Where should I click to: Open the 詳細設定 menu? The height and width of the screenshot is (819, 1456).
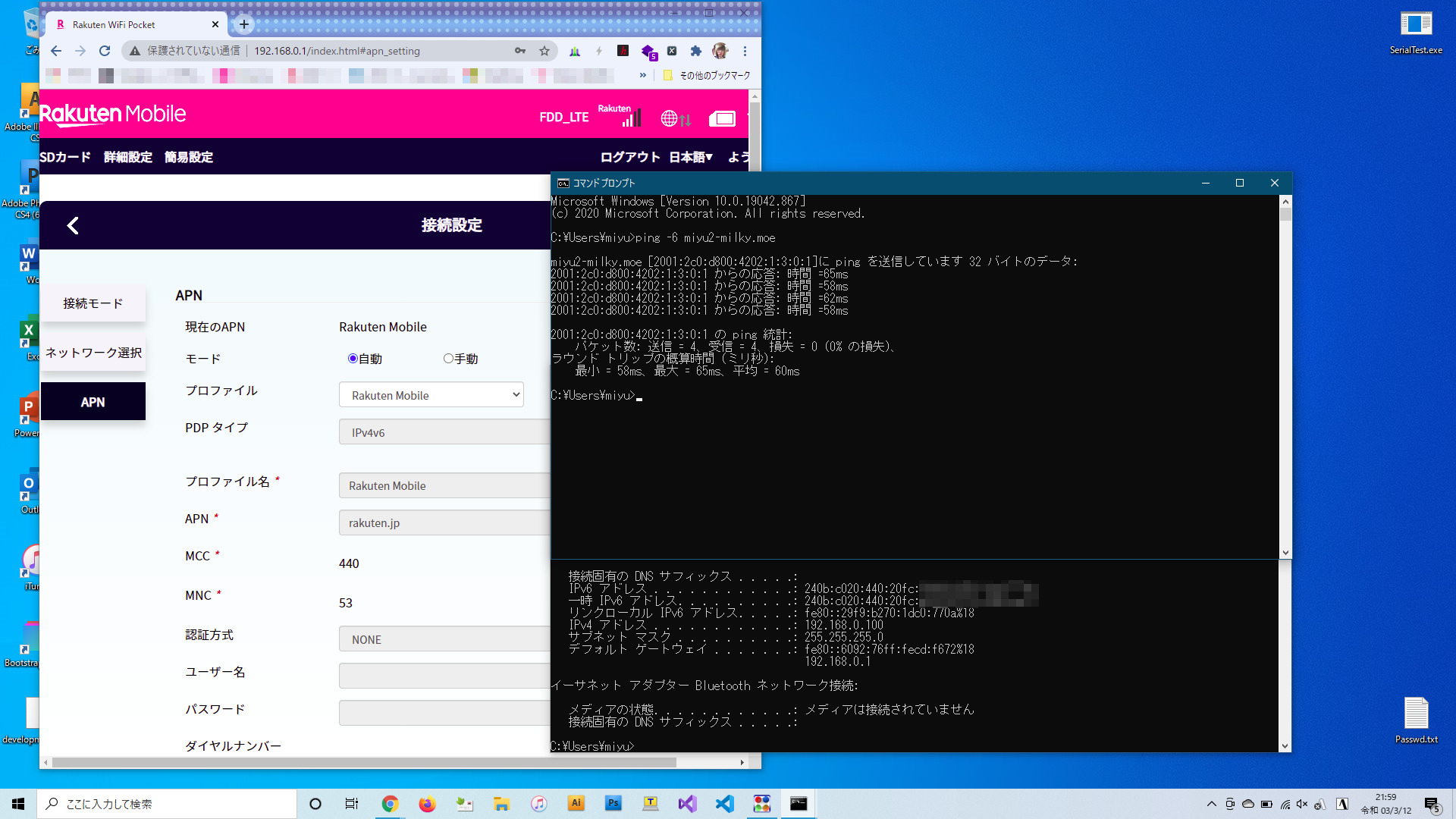point(127,157)
